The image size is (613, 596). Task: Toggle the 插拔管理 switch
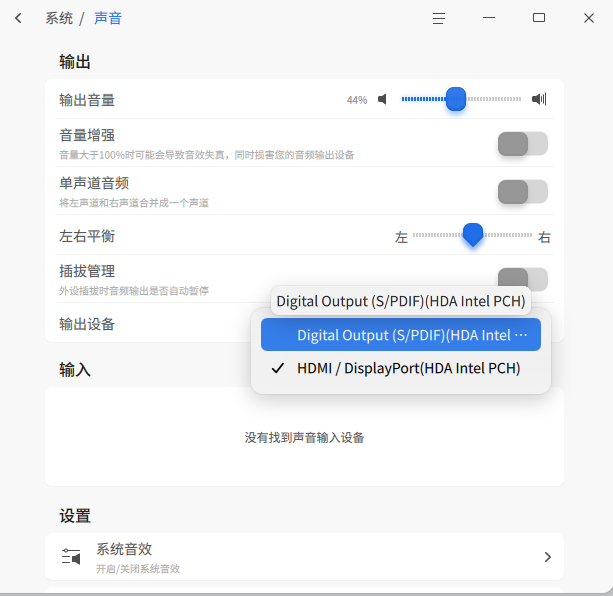click(x=523, y=279)
